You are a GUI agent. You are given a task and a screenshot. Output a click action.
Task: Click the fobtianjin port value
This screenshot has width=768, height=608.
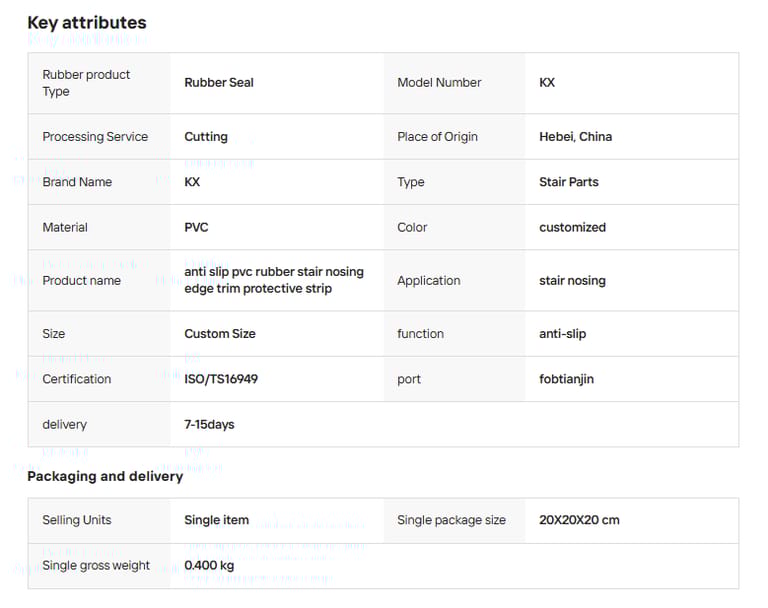point(566,379)
